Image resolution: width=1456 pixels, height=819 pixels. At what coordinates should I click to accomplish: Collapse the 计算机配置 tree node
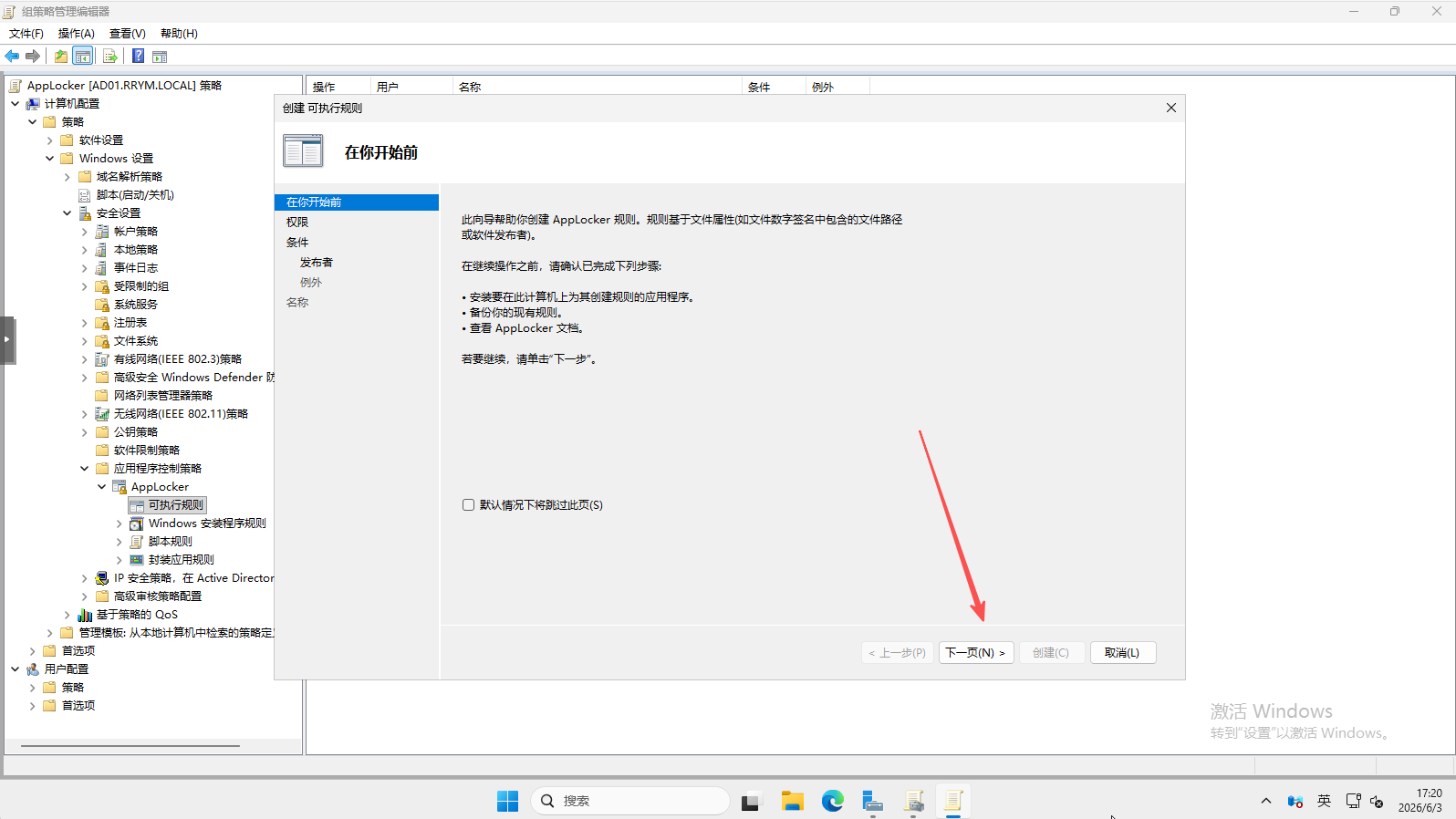[16, 104]
